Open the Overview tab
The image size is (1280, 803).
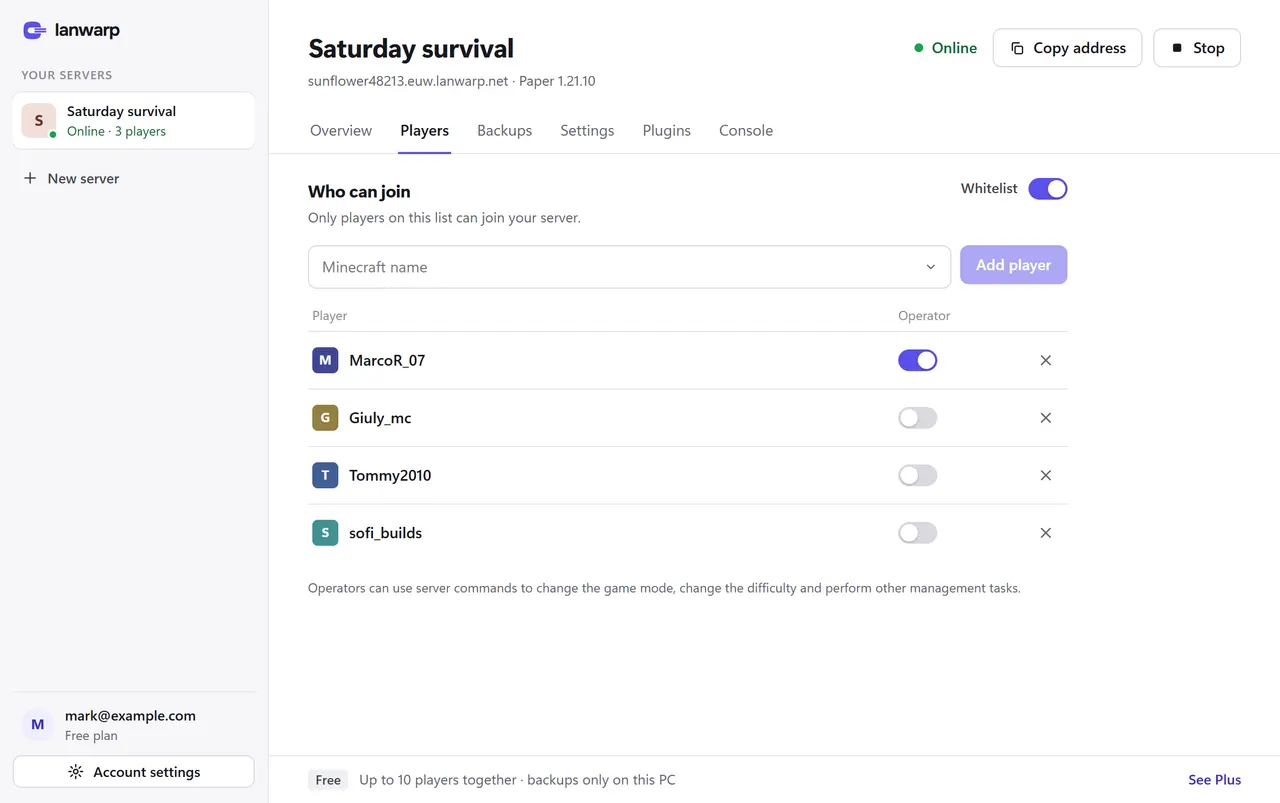pos(341,131)
